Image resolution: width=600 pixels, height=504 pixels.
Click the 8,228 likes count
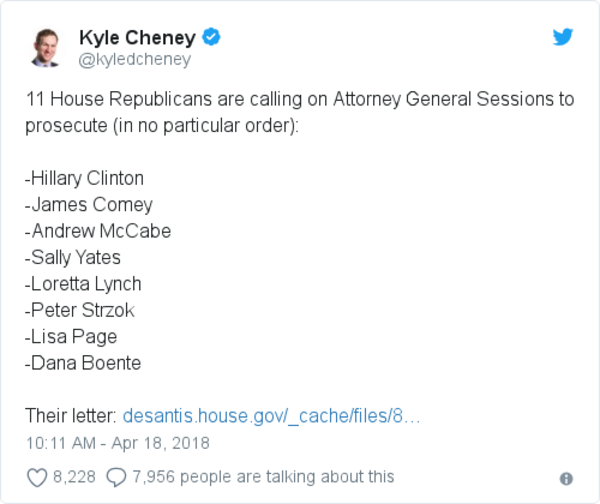(x=75, y=477)
